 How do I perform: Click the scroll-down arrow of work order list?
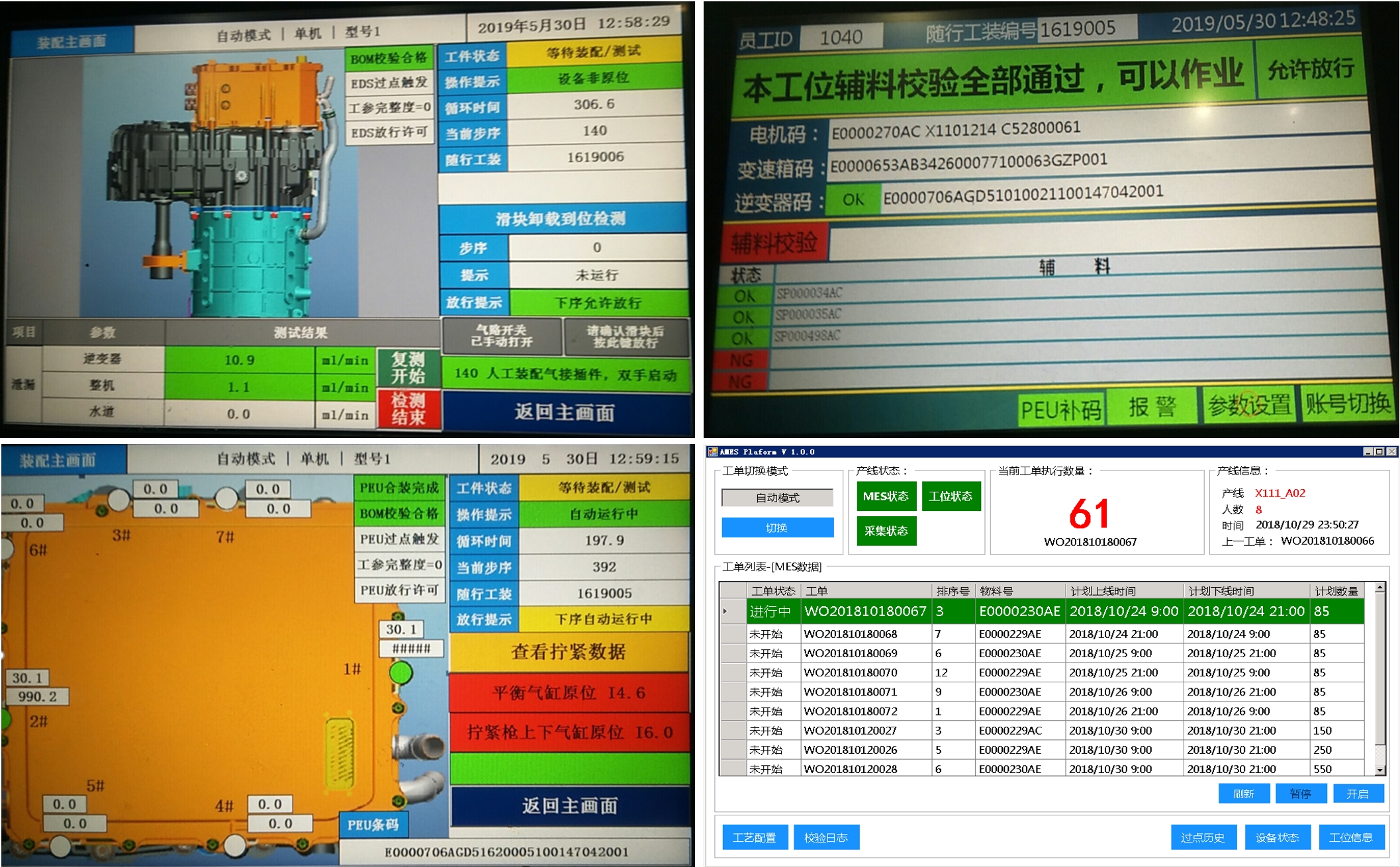coord(1379,770)
